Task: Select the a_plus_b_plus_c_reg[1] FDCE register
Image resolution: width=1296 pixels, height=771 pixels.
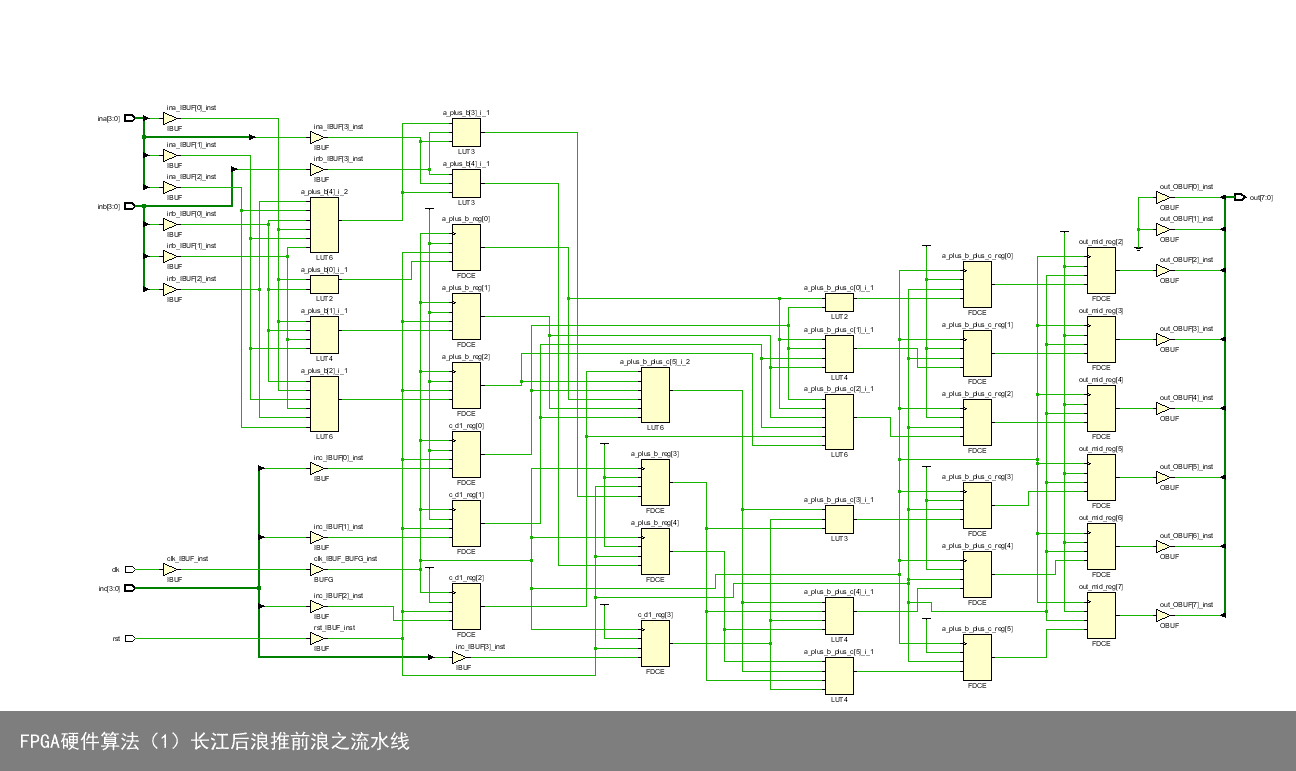Action: [977, 353]
